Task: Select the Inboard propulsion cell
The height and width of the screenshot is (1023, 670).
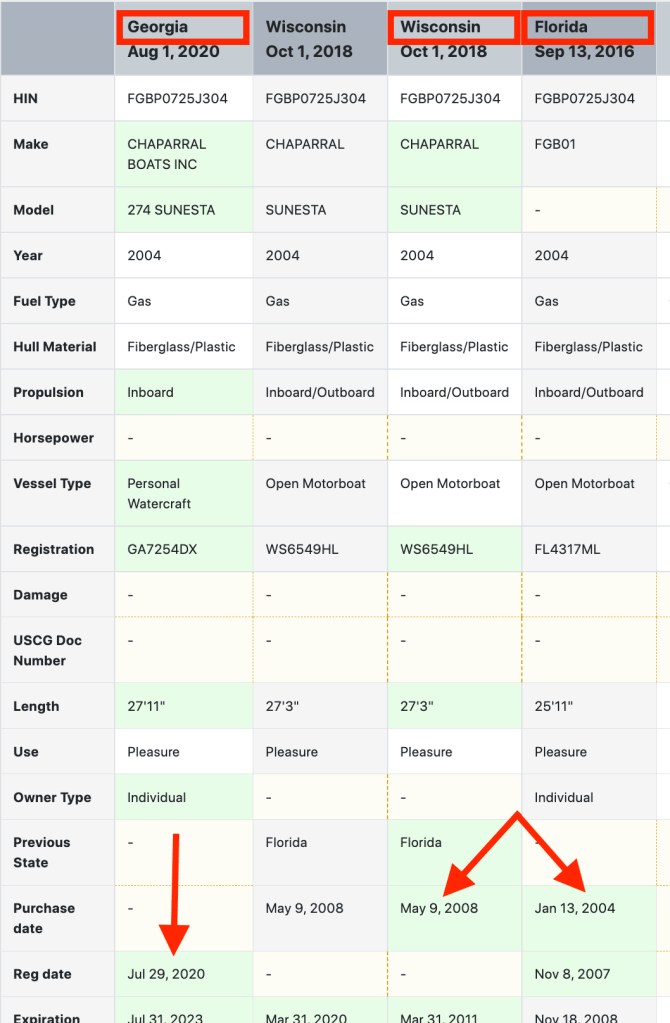Action: (150, 392)
